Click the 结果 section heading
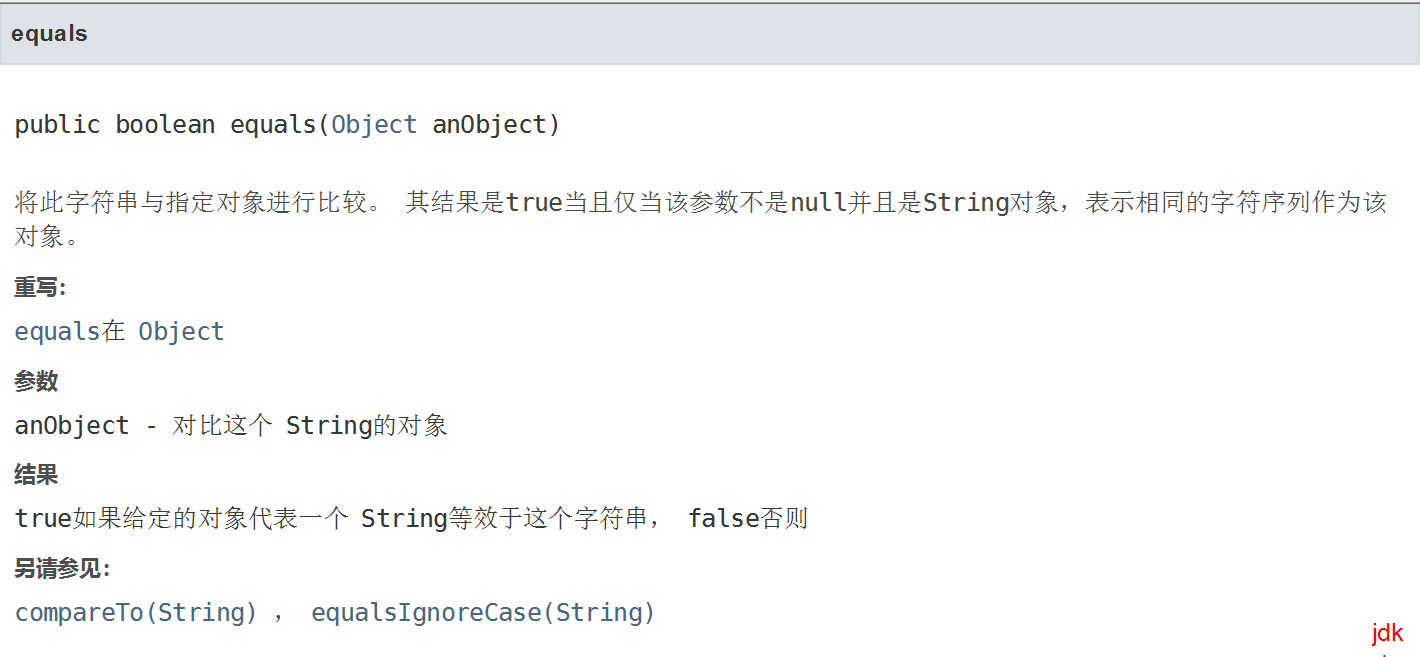The width and height of the screenshot is (1420, 657). (36, 475)
